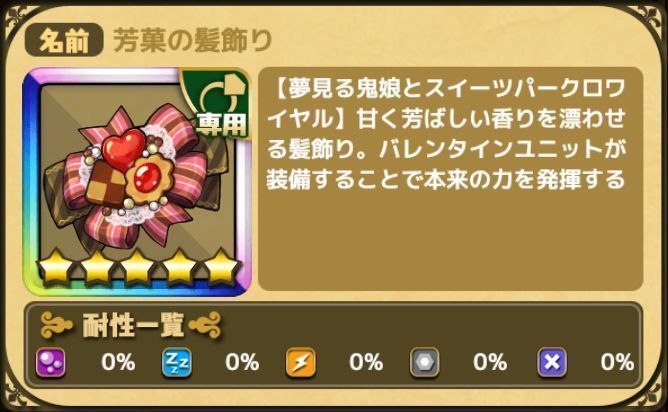Tap the orange lightning paralysis resistance icon
The width and height of the screenshot is (668, 412).
[301, 363]
